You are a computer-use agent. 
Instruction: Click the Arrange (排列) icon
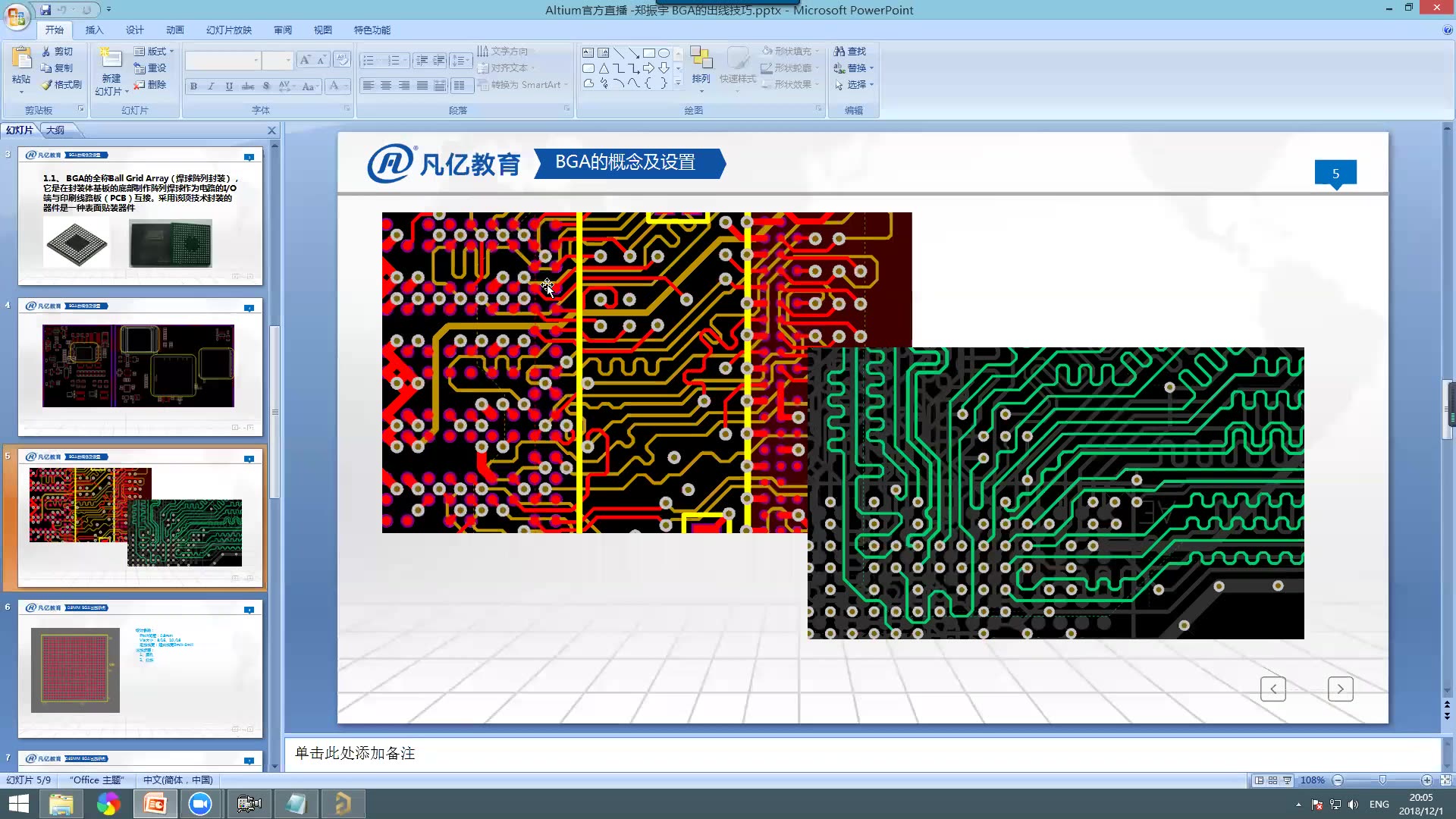click(x=701, y=58)
